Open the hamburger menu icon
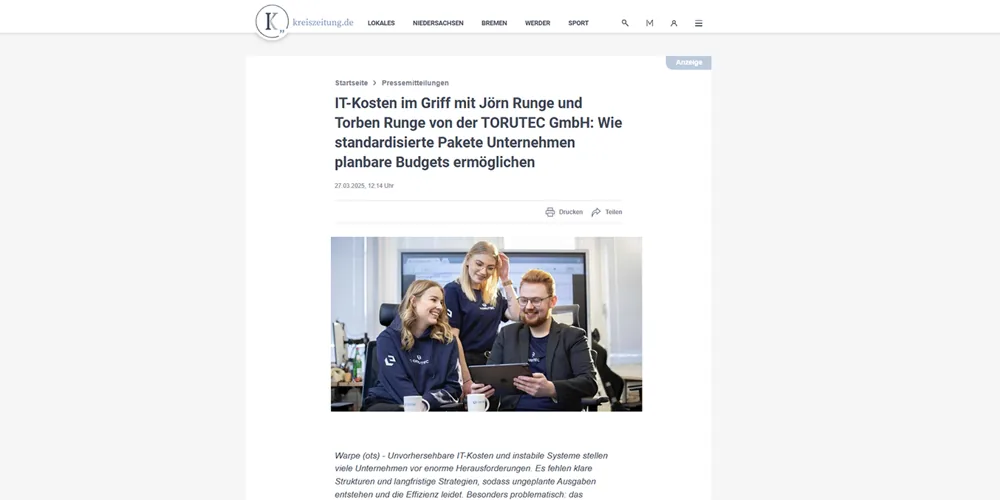 point(698,23)
